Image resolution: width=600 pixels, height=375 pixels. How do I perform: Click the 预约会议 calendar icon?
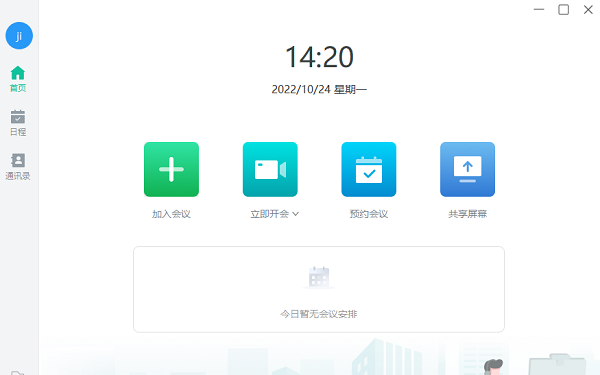click(x=369, y=169)
